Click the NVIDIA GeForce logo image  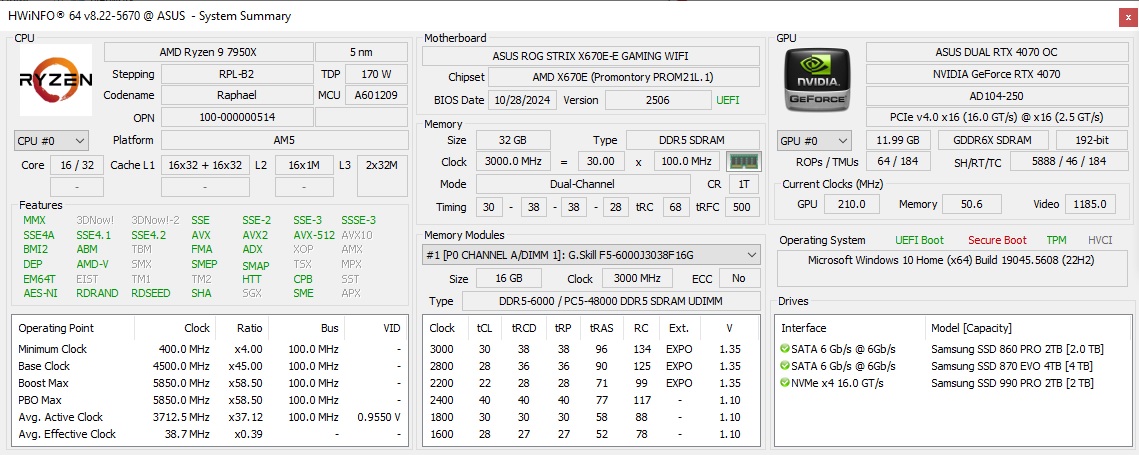coord(818,80)
